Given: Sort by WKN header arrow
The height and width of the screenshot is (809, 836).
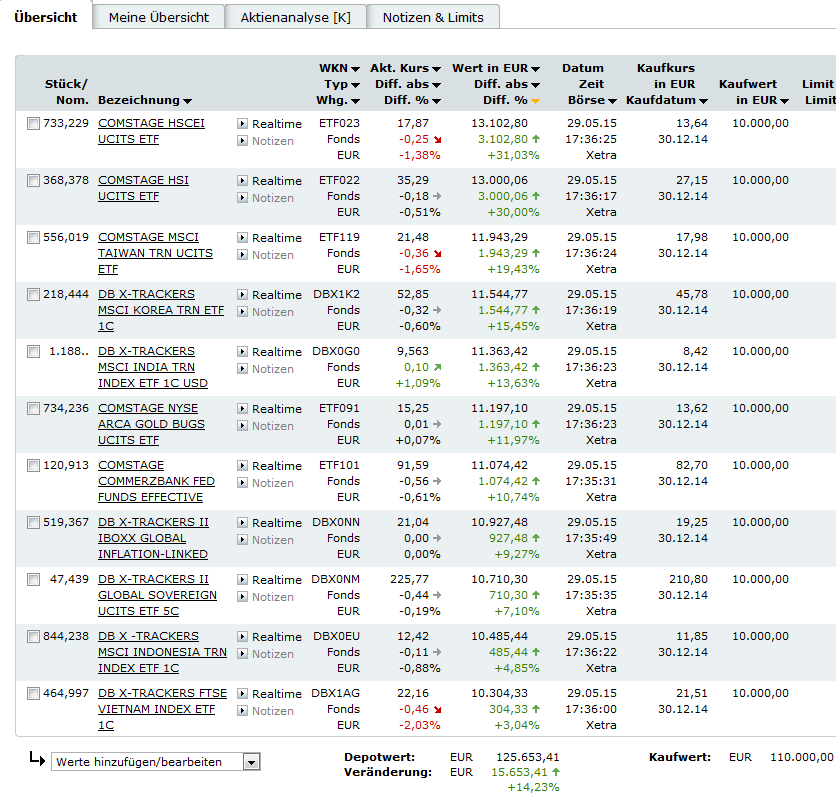Looking at the screenshot, I should coord(355,69).
